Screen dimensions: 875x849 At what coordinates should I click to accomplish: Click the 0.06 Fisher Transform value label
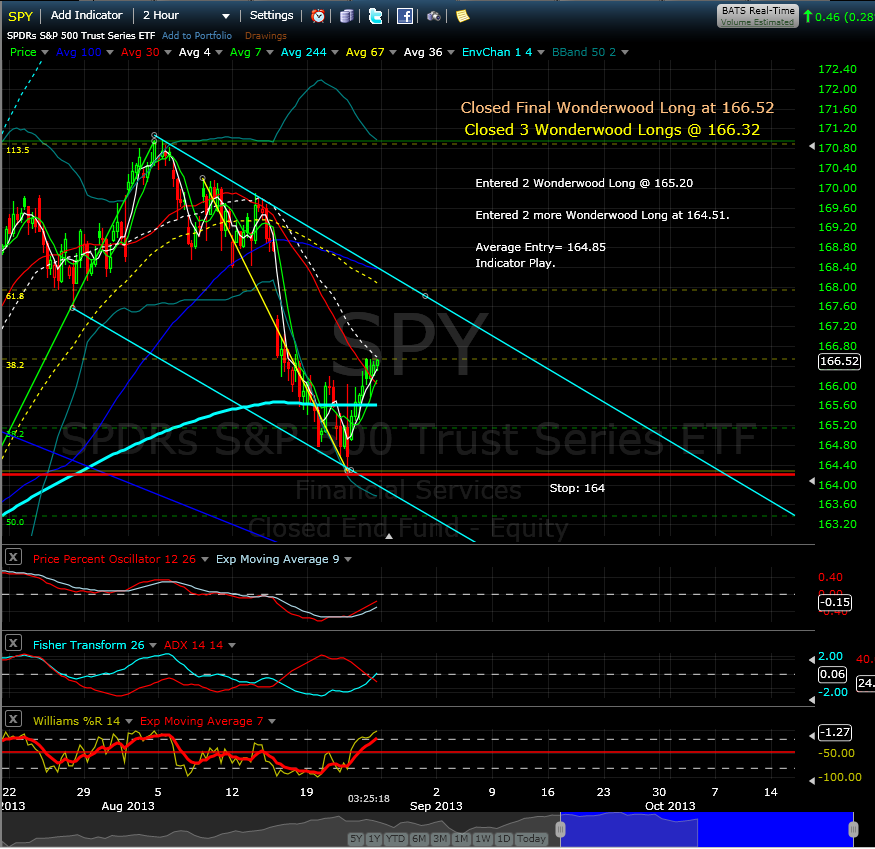[832, 674]
